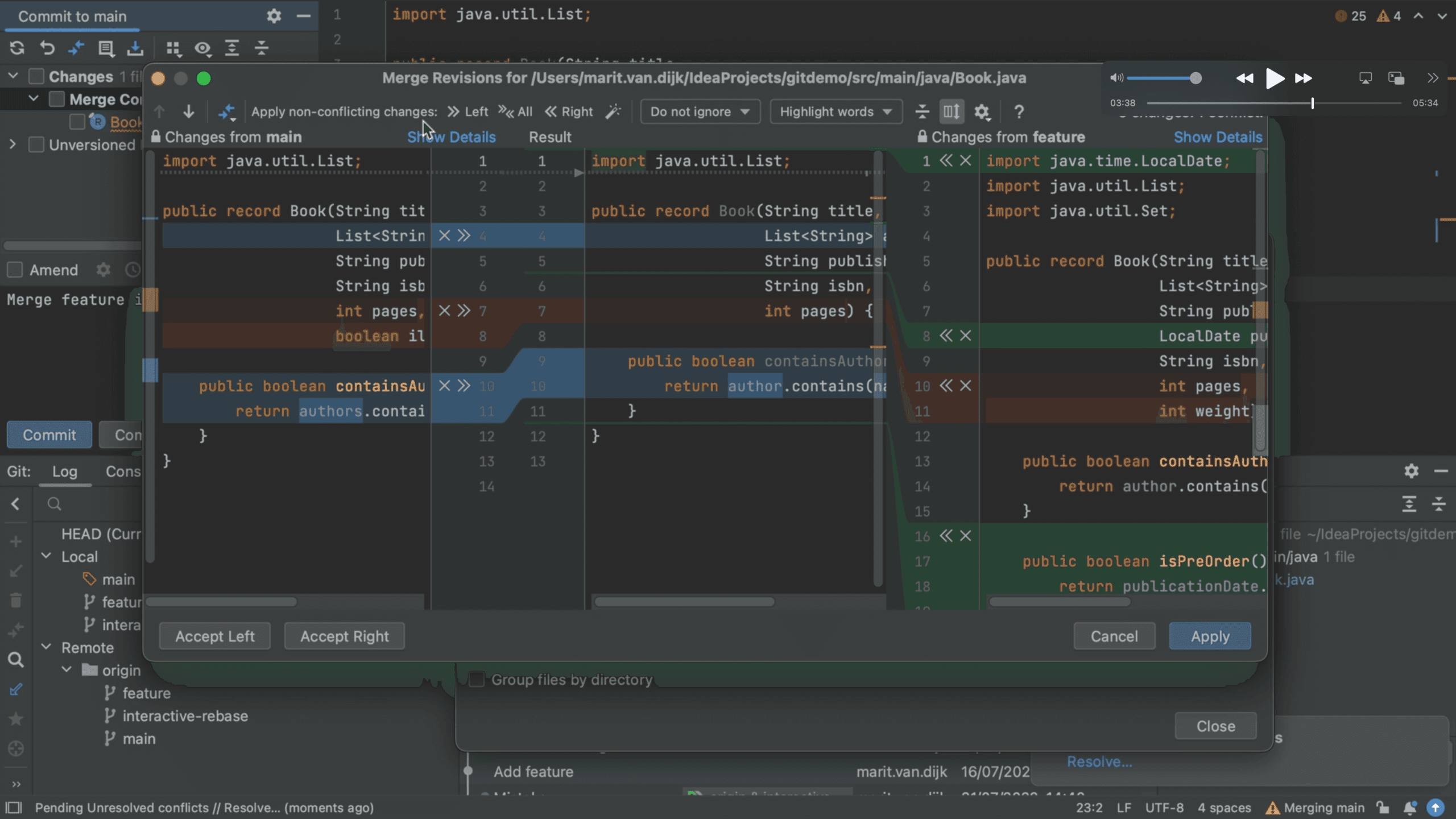Screen dimensions: 1456x819
Task: Open Show Details for changes from feature
Action: click(1218, 136)
